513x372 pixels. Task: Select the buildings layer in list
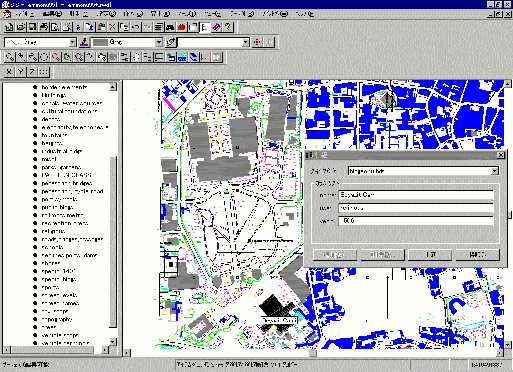[53, 95]
